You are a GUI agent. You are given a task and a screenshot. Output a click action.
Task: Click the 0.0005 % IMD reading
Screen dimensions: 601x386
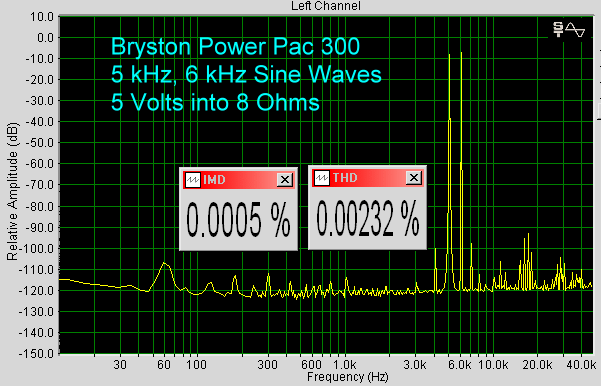[238, 220]
